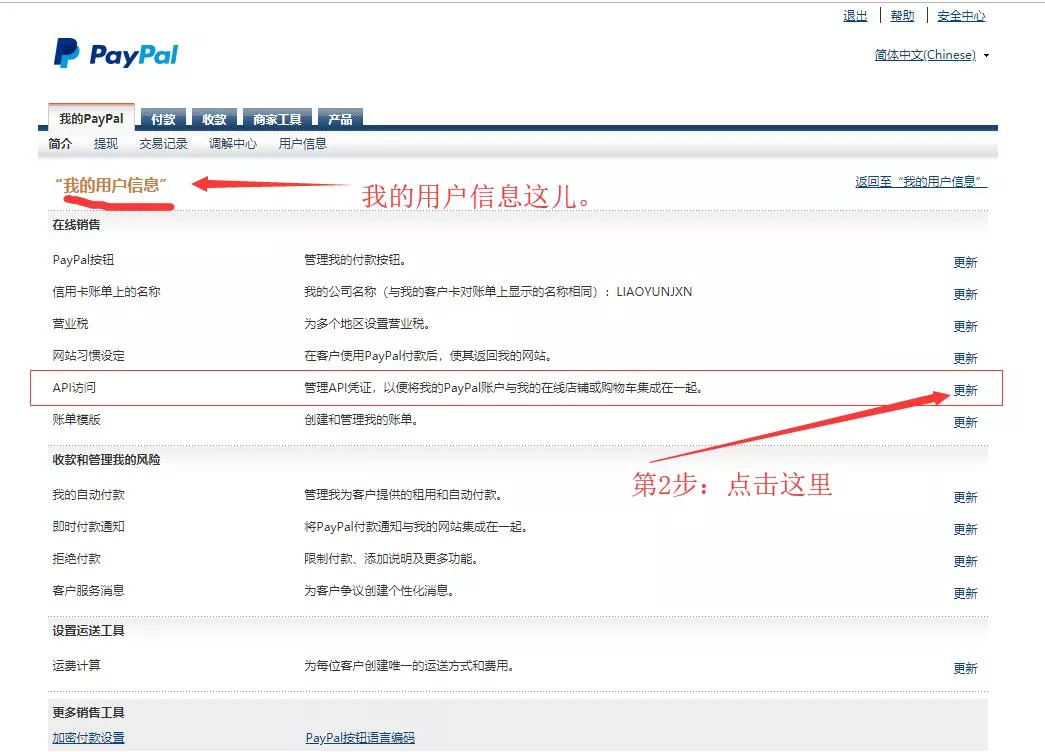This screenshot has height=752, width=1045.
Task: Open the 用户信息 submenu item
Action: coord(303,143)
